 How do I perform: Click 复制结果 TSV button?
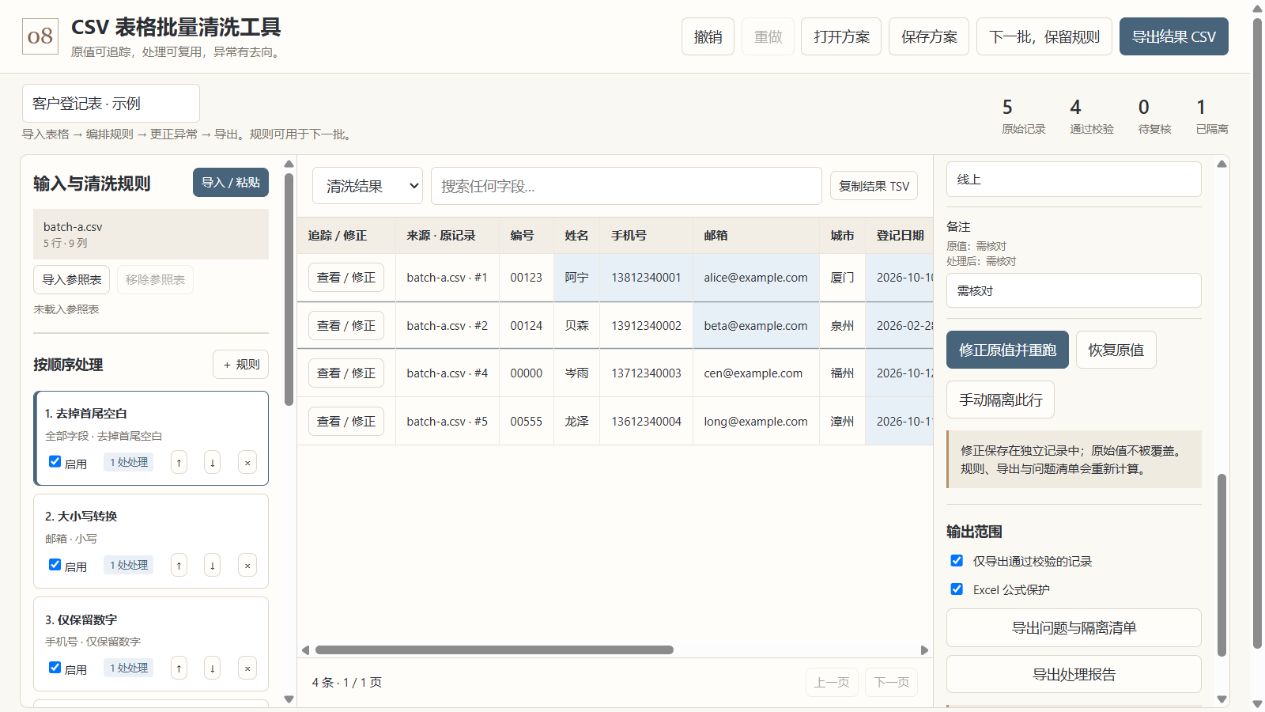[x=874, y=186]
